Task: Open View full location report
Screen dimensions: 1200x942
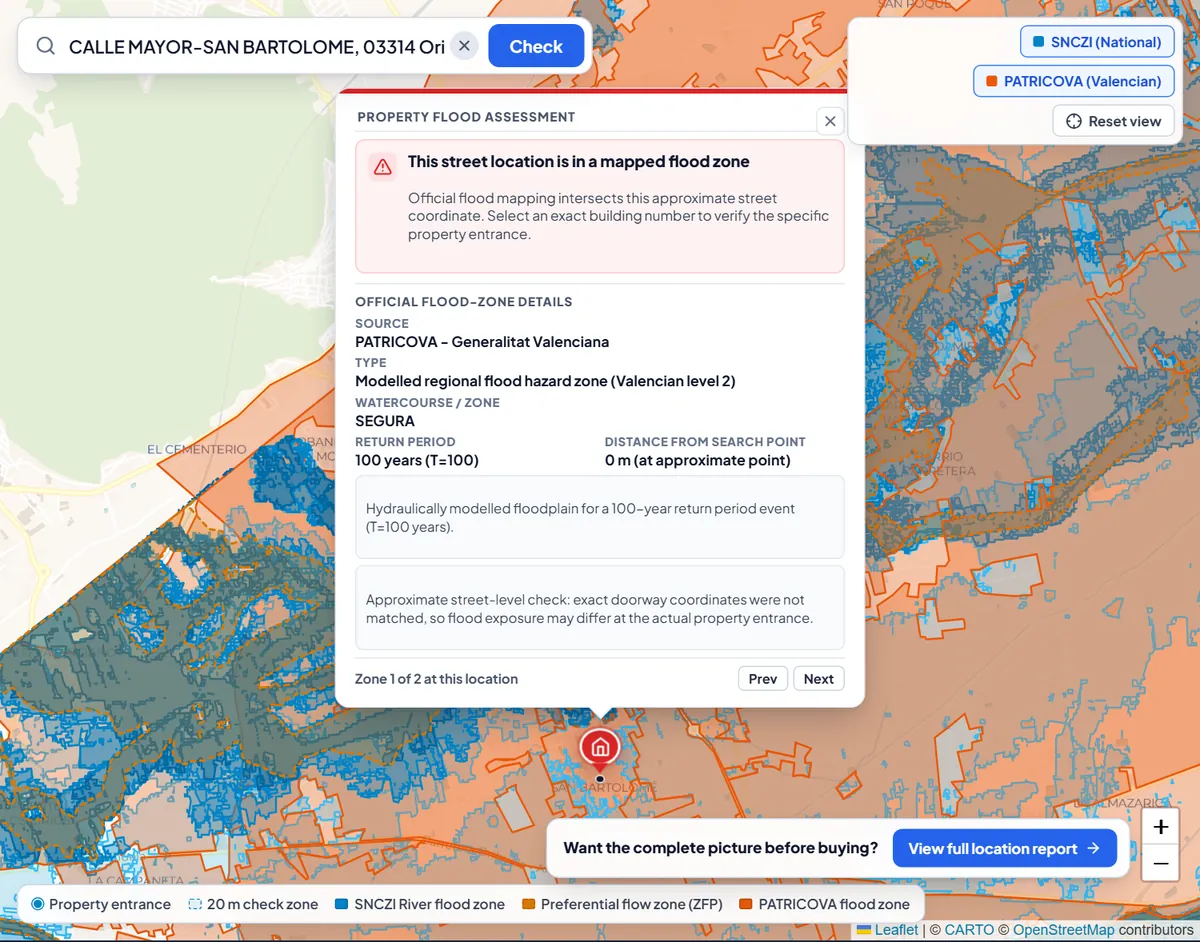Action: pos(1004,848)
